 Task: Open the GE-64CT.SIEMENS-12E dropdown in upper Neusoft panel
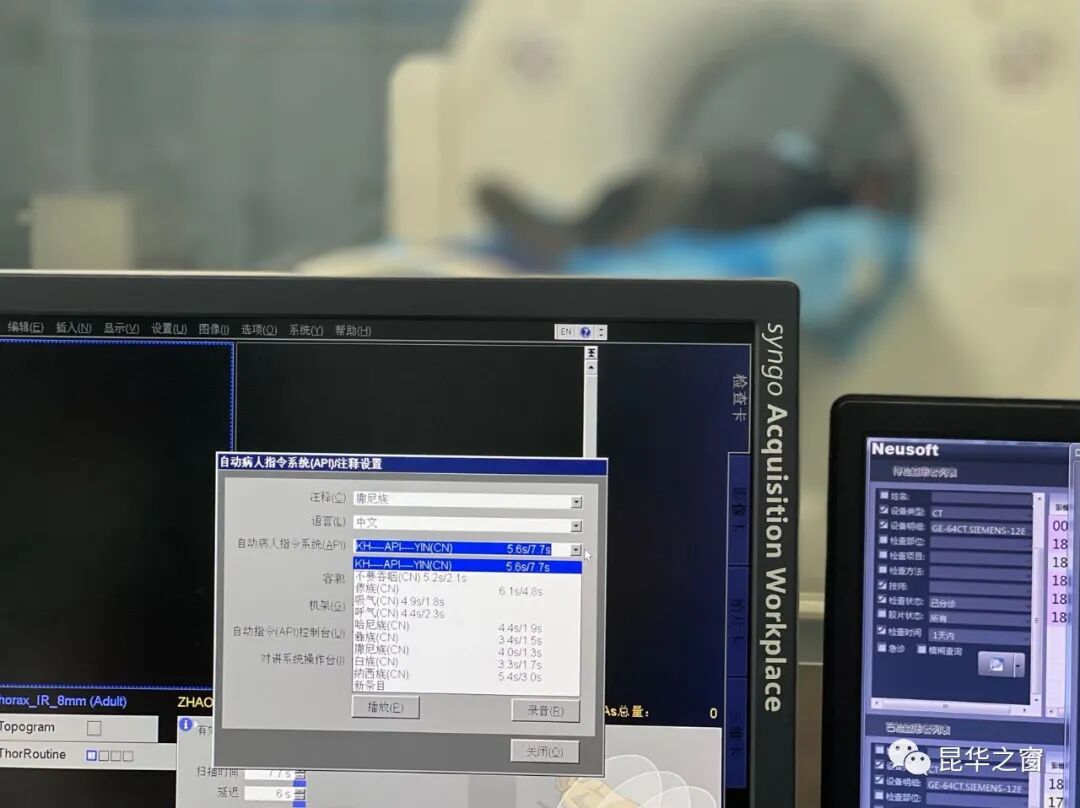pos(981,529)
